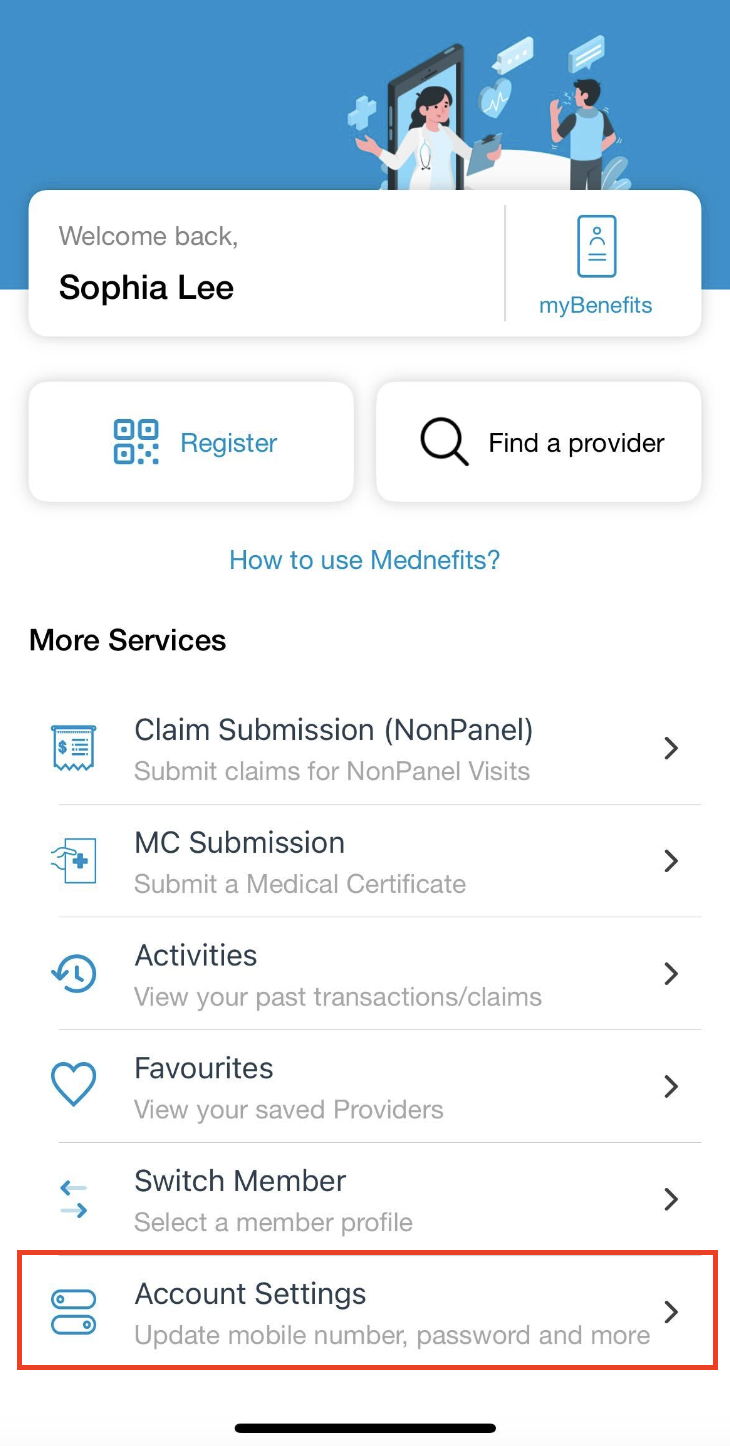Viewport: 730px width, 1446px height.
Task: Tap the Claim Submission receipt icon
Action: [x=73, y=748]
